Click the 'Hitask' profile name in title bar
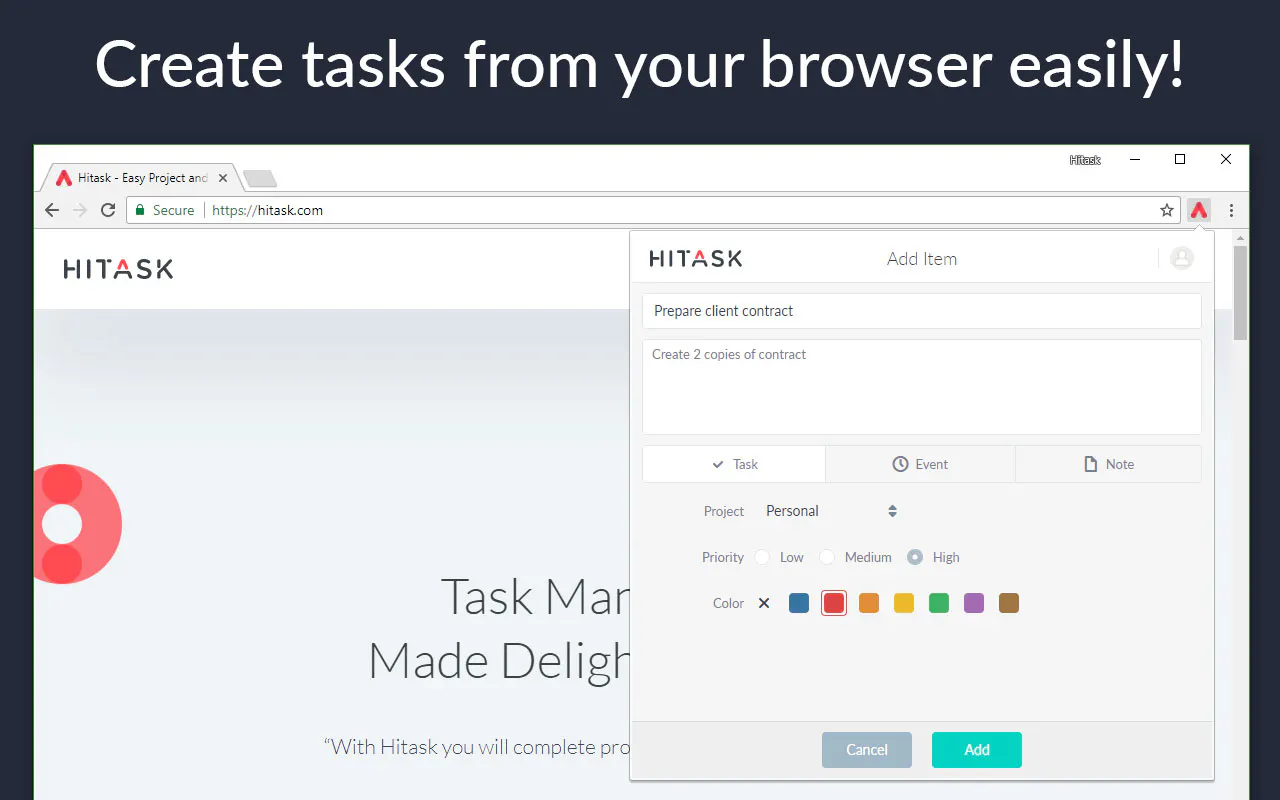This screenshot has height=800, width=1280. click(x=1085, y=160)
